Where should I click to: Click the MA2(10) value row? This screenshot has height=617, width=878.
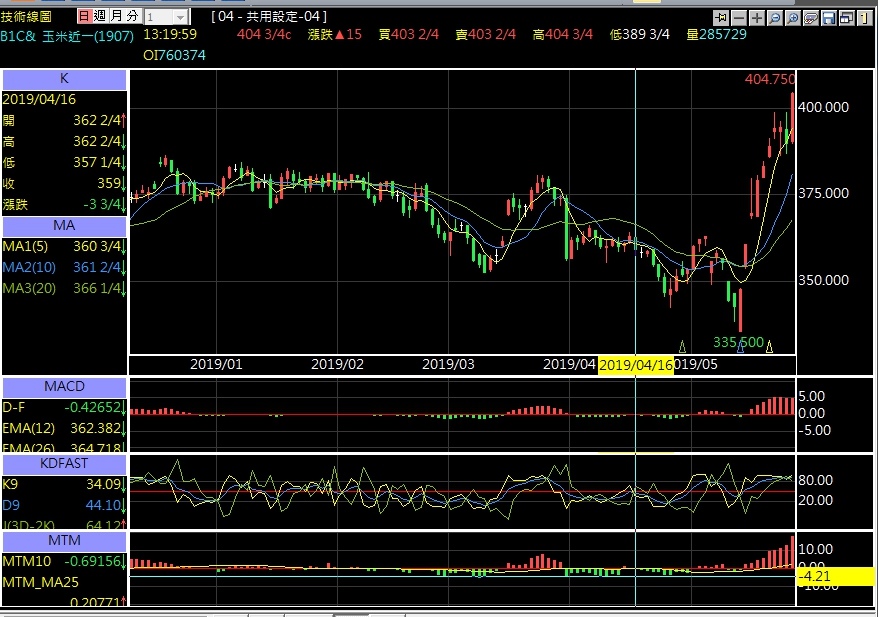[x=64, y=268]
